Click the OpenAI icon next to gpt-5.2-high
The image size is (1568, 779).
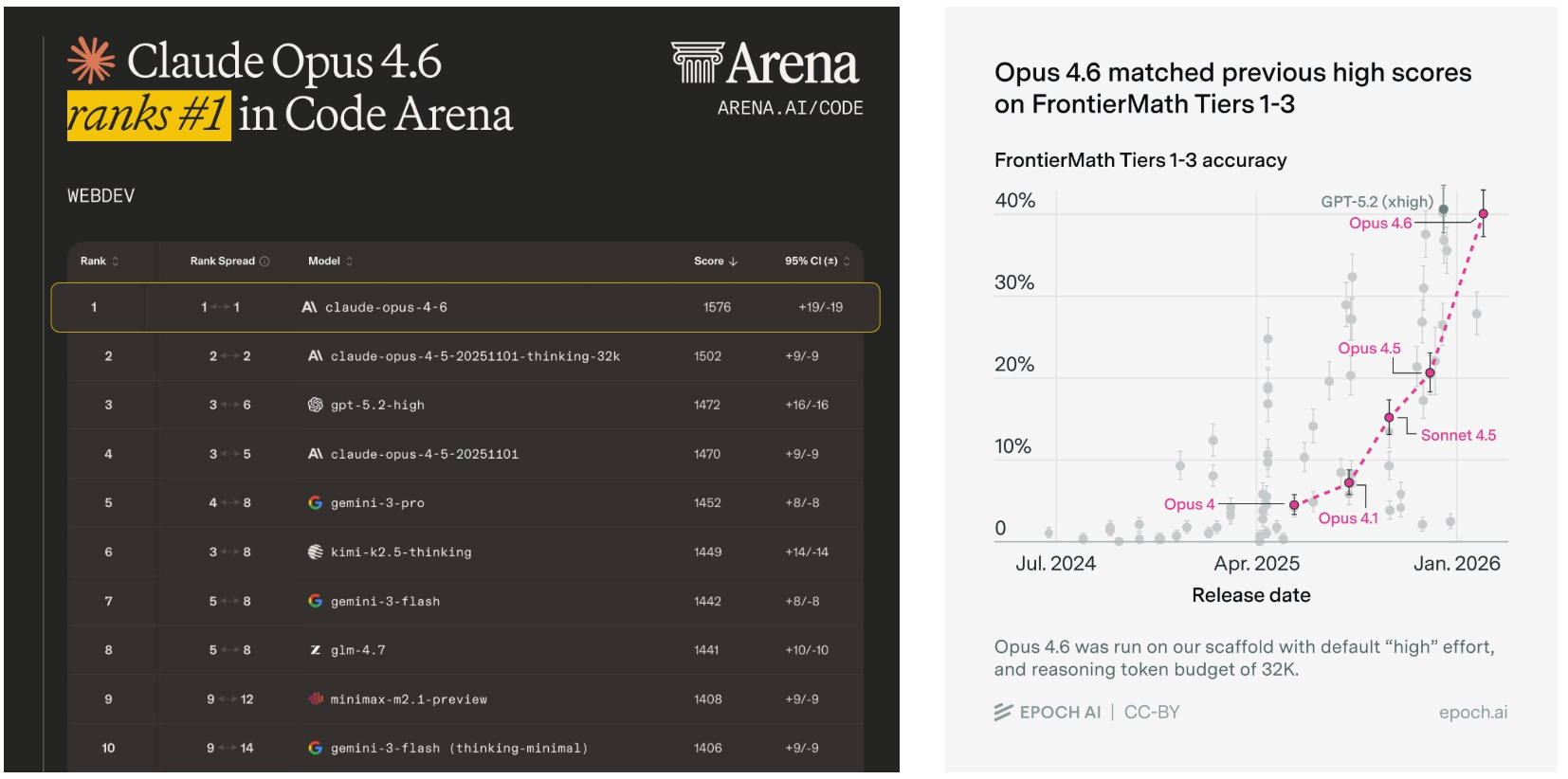[315, 405]
